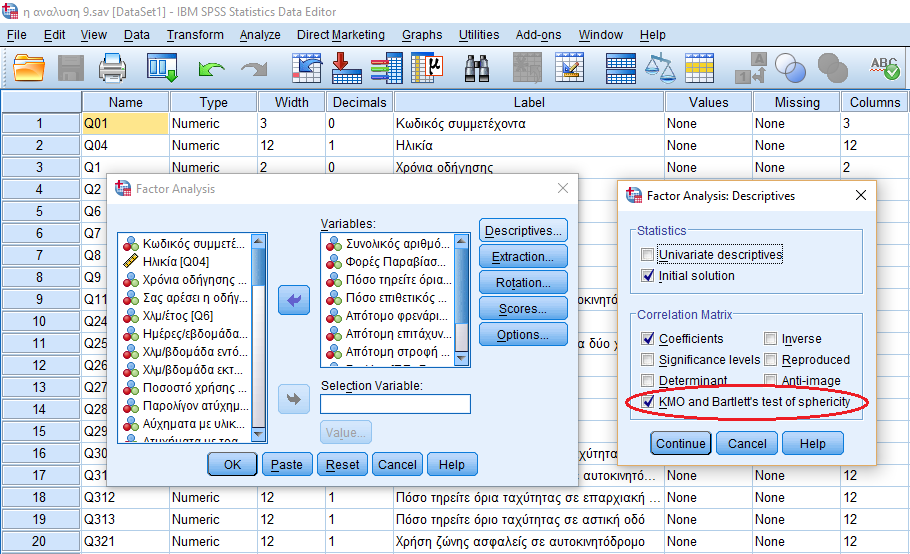Click down arrow of Variables list scrollbar
The image size is (910, 554).
pyautogui.click(x=461, y=358)
